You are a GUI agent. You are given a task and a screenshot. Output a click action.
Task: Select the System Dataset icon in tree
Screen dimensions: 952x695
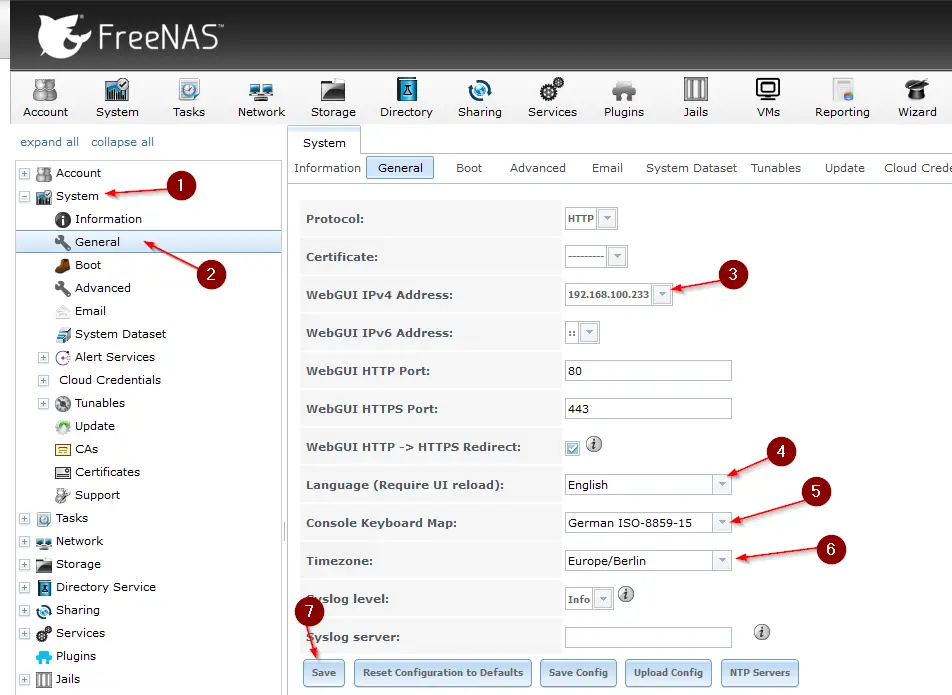click(63, 334)
